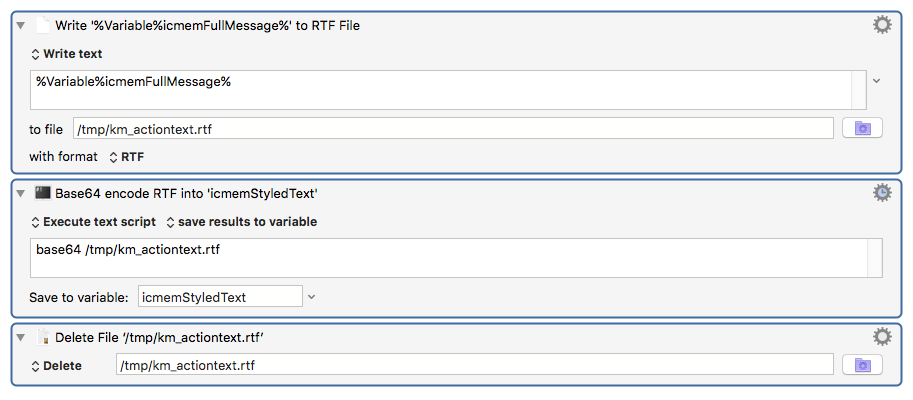The image size is (913, 400).
Task: Collapse the Write to RTF File action
Action: tap(22, 26)
